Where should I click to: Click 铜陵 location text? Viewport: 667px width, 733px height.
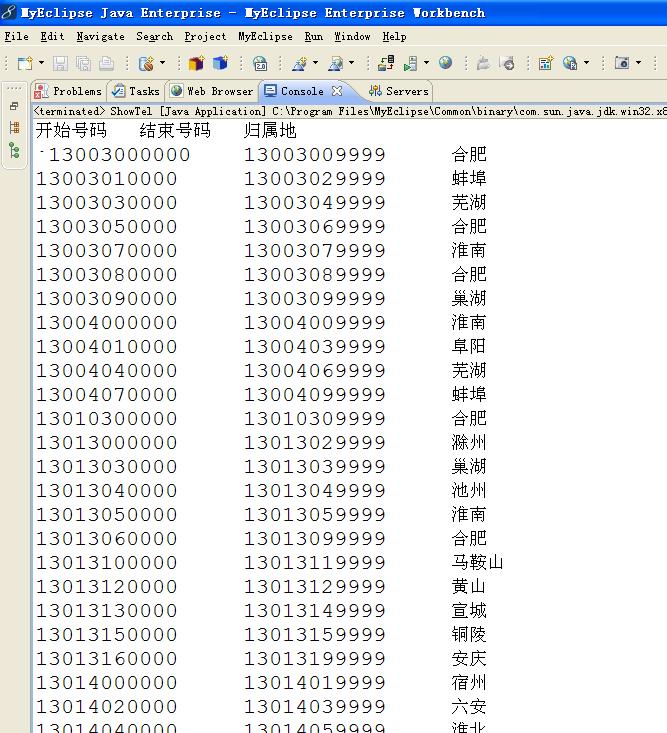(469, 634)
